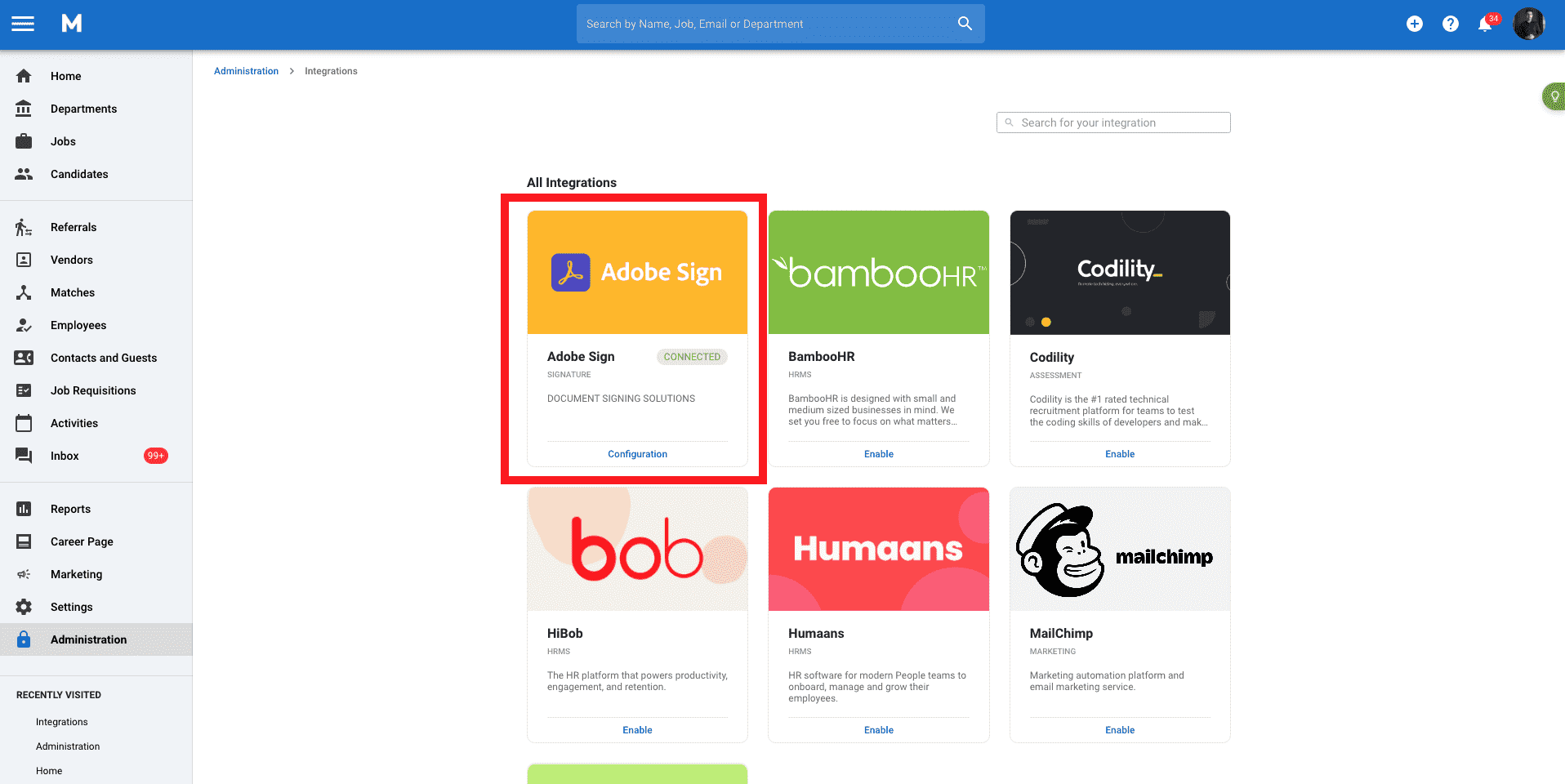Click the Contacts and Guests icon
Screen dimensions: 1565x784
tap(24, 358)
